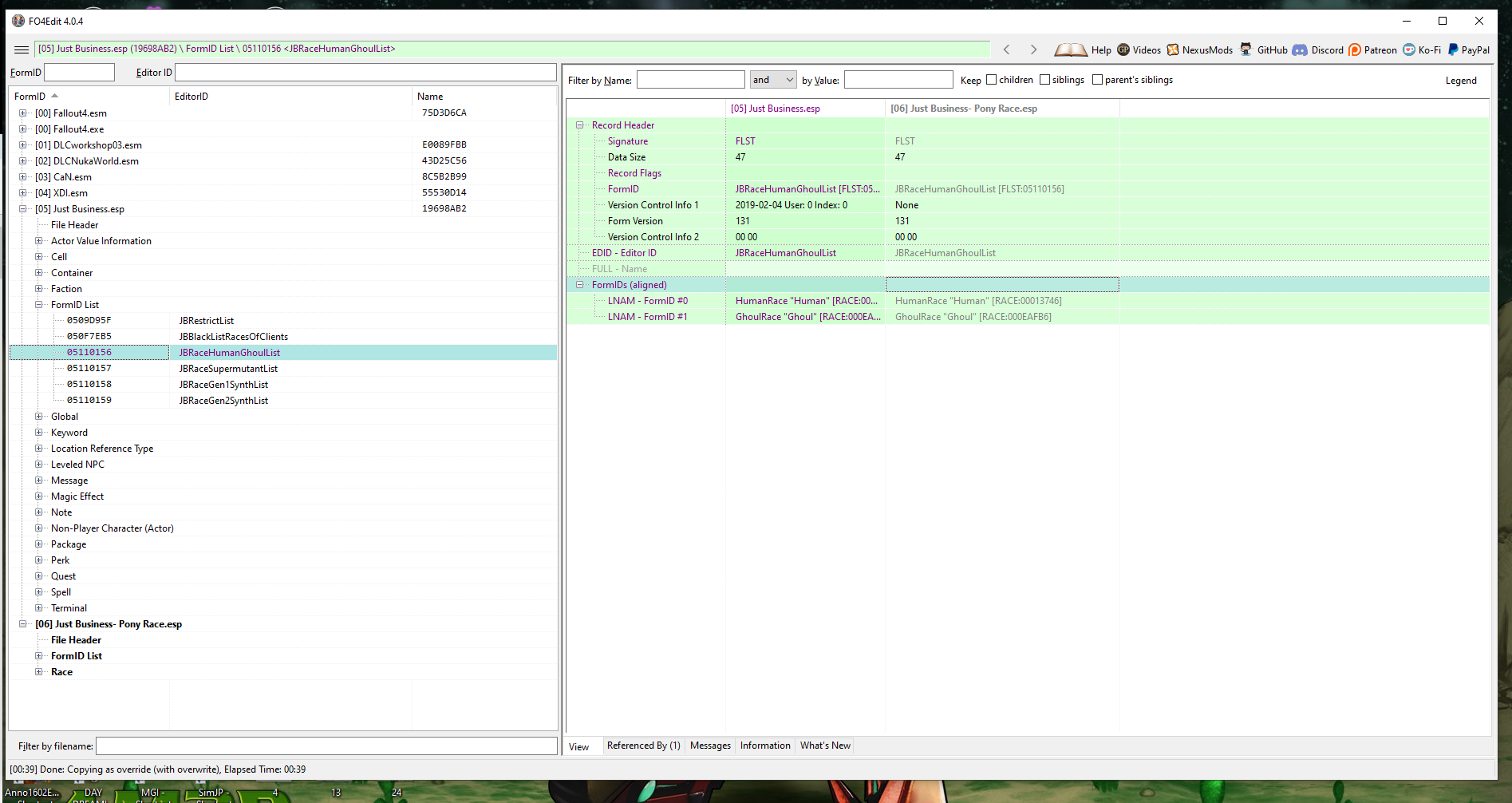Click the GhoulRace value in Just Business.esp column
The width and height of the screenshot is (1512, 803).
click(x=807, y=317)
